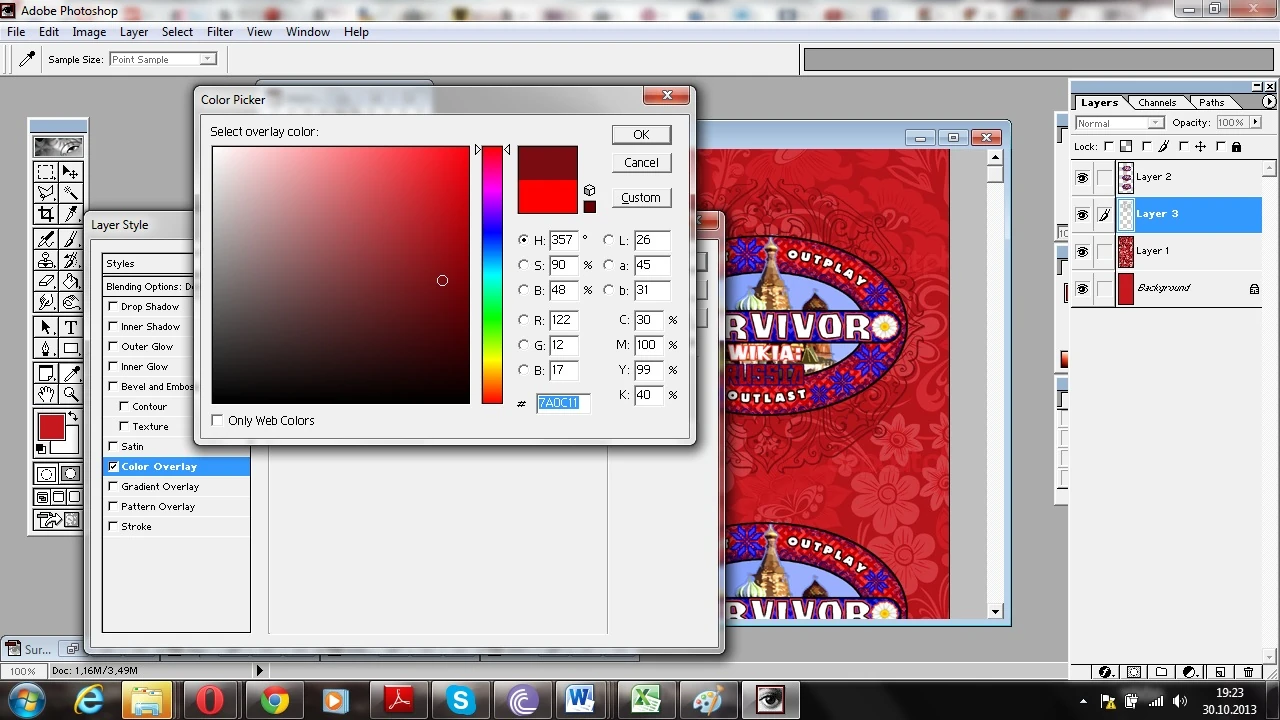
Task: Select the Crop tool
Action: pyautogui.click(x=46, y=214)
